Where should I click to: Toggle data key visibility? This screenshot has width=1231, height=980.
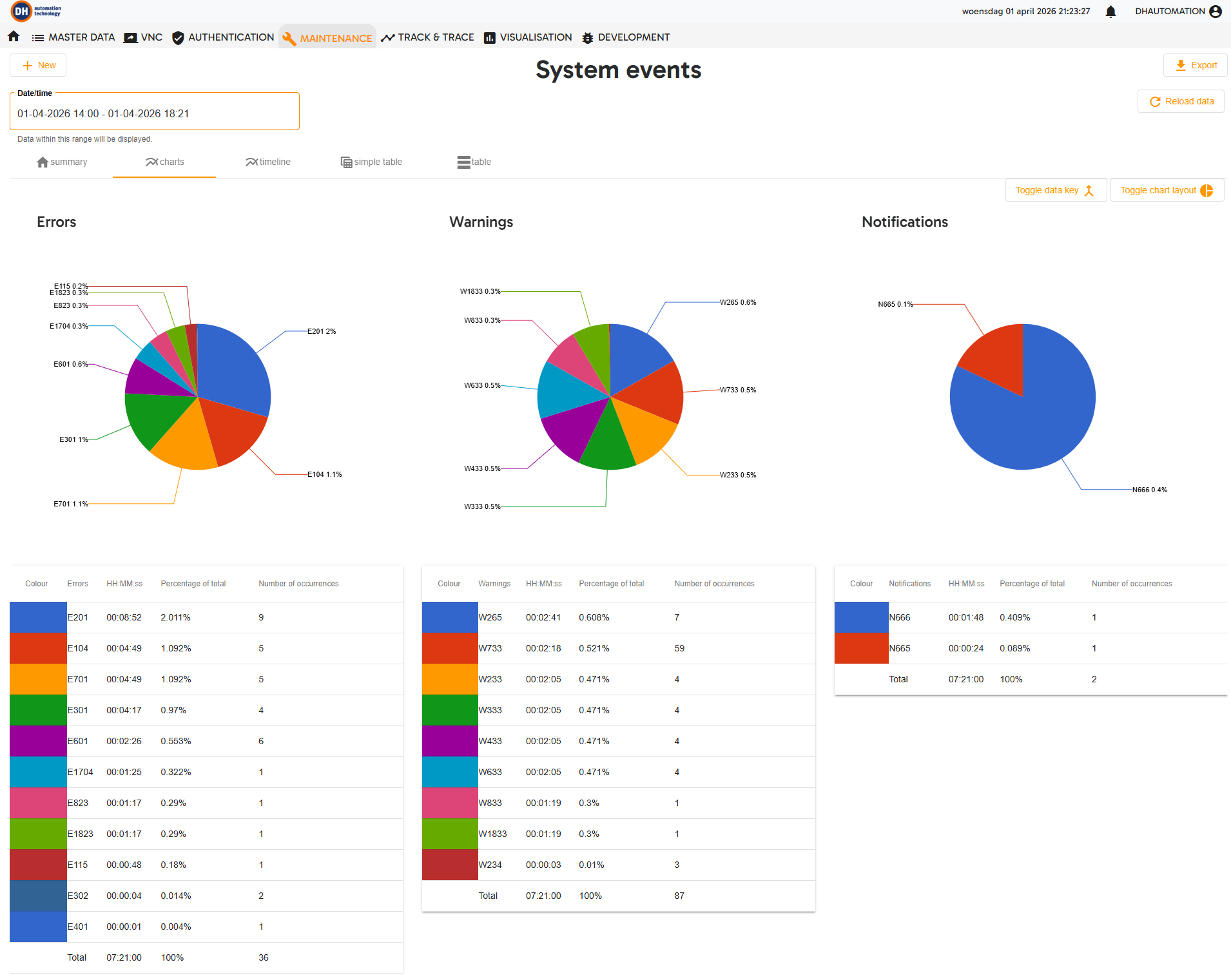[x=1056, y=190]
